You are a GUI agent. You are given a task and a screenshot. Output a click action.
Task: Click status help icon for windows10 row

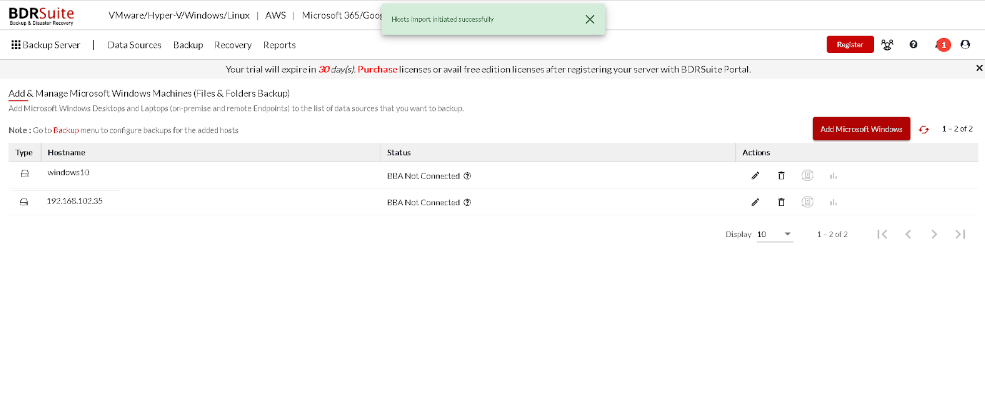[467, 176]
